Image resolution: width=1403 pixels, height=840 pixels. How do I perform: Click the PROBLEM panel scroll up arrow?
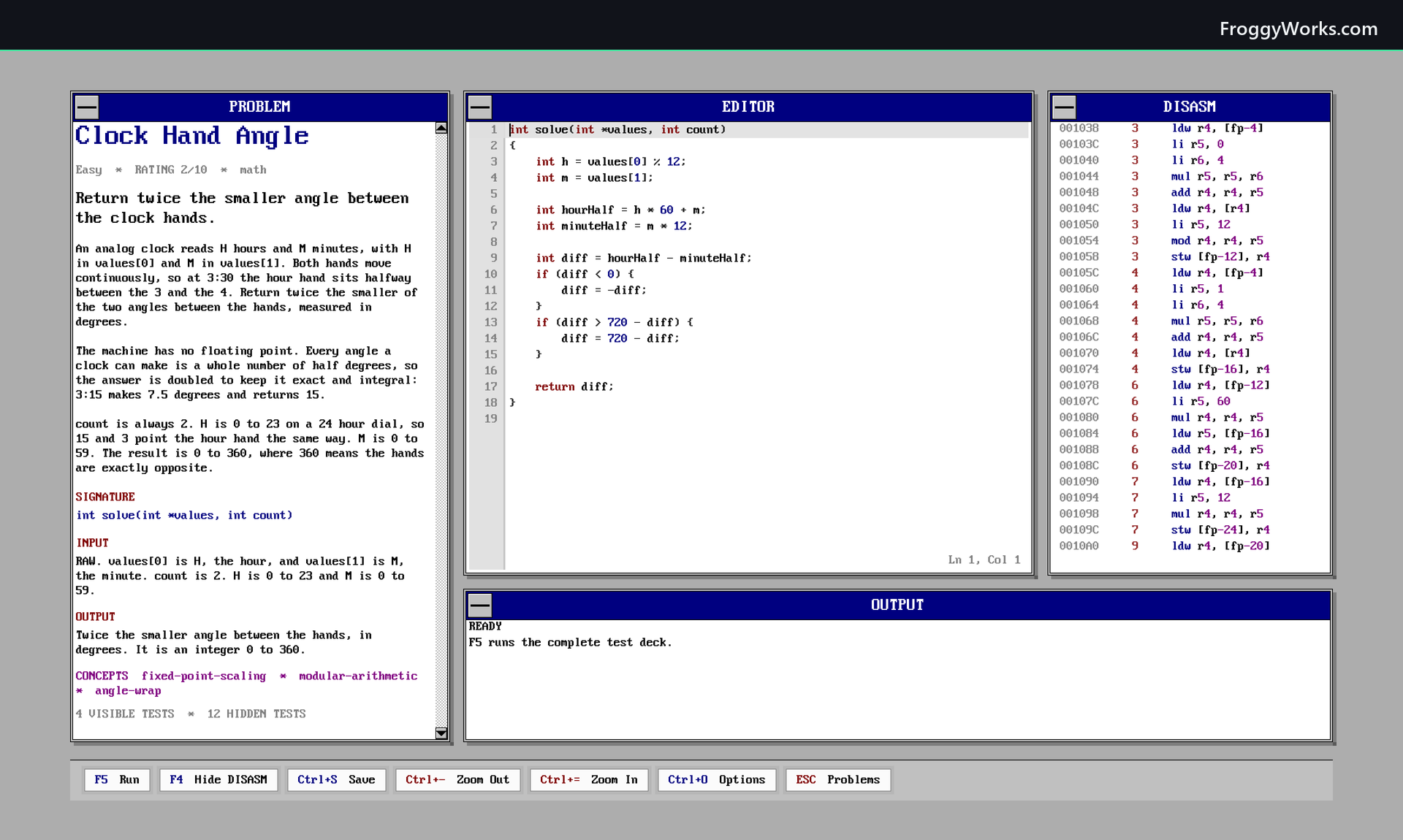coord(441,129)
